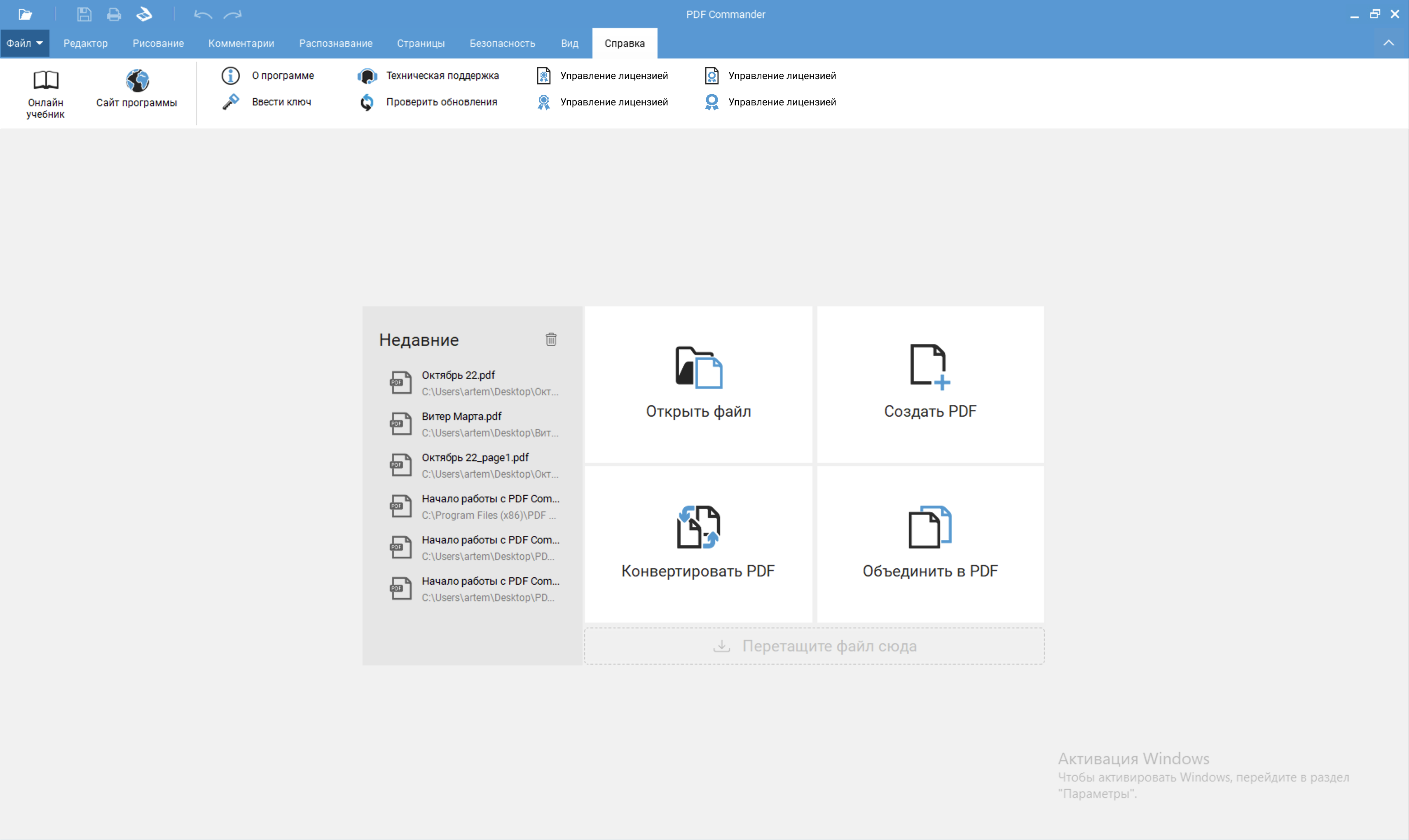Collapse the ribbon with chevron arrow
Viewport: 1409px width, 840px height.
click(1389, 43)
